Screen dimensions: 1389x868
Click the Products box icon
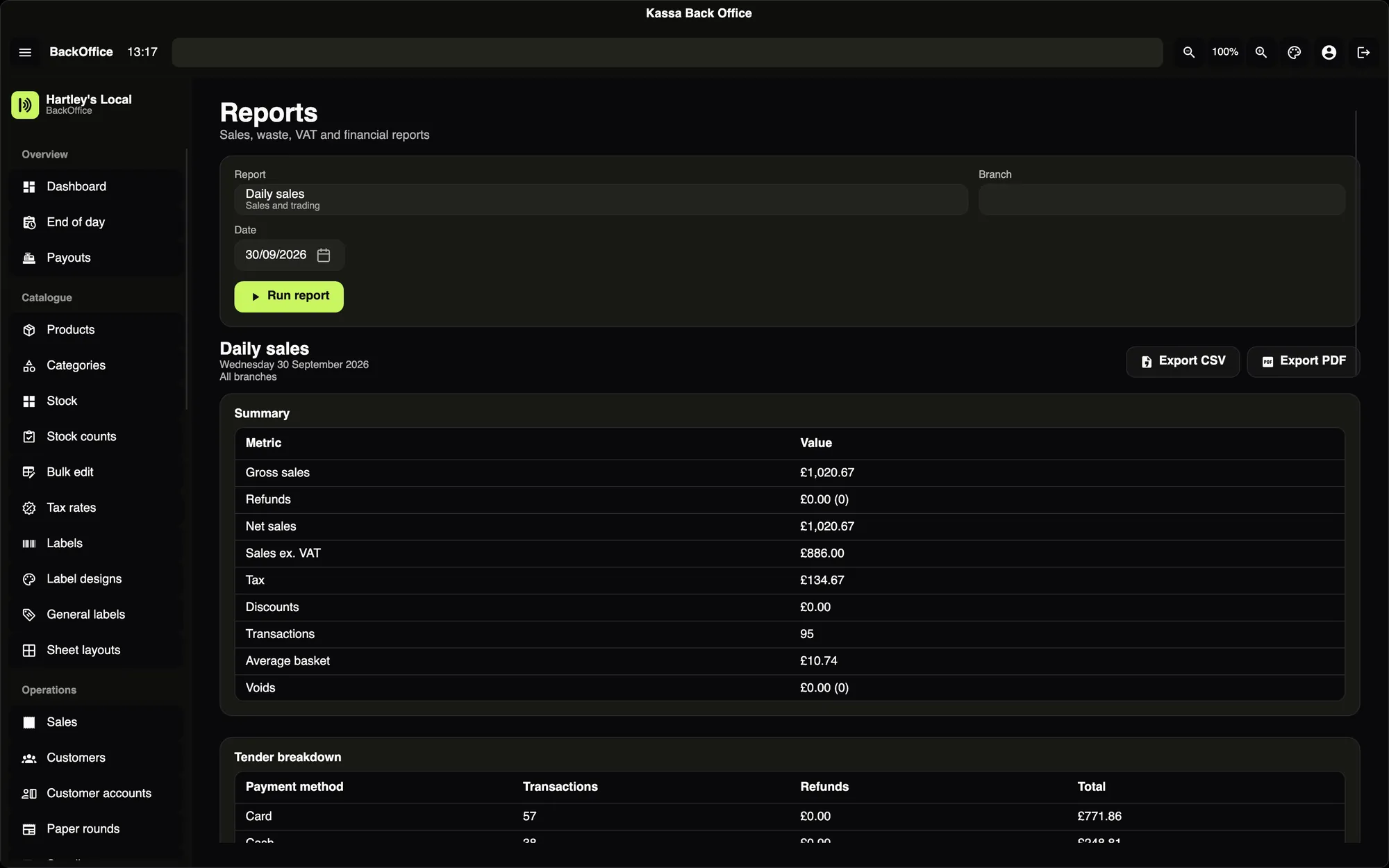[x=29, y=330]
